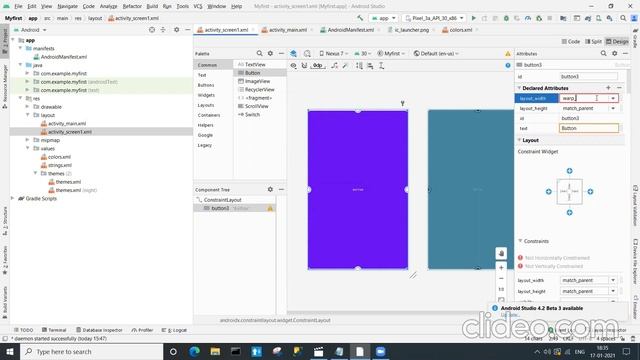Viewport: 640px width, 360px height.
Task: Click Infer Constraints magic wand icon
Action: coord(345,65)
